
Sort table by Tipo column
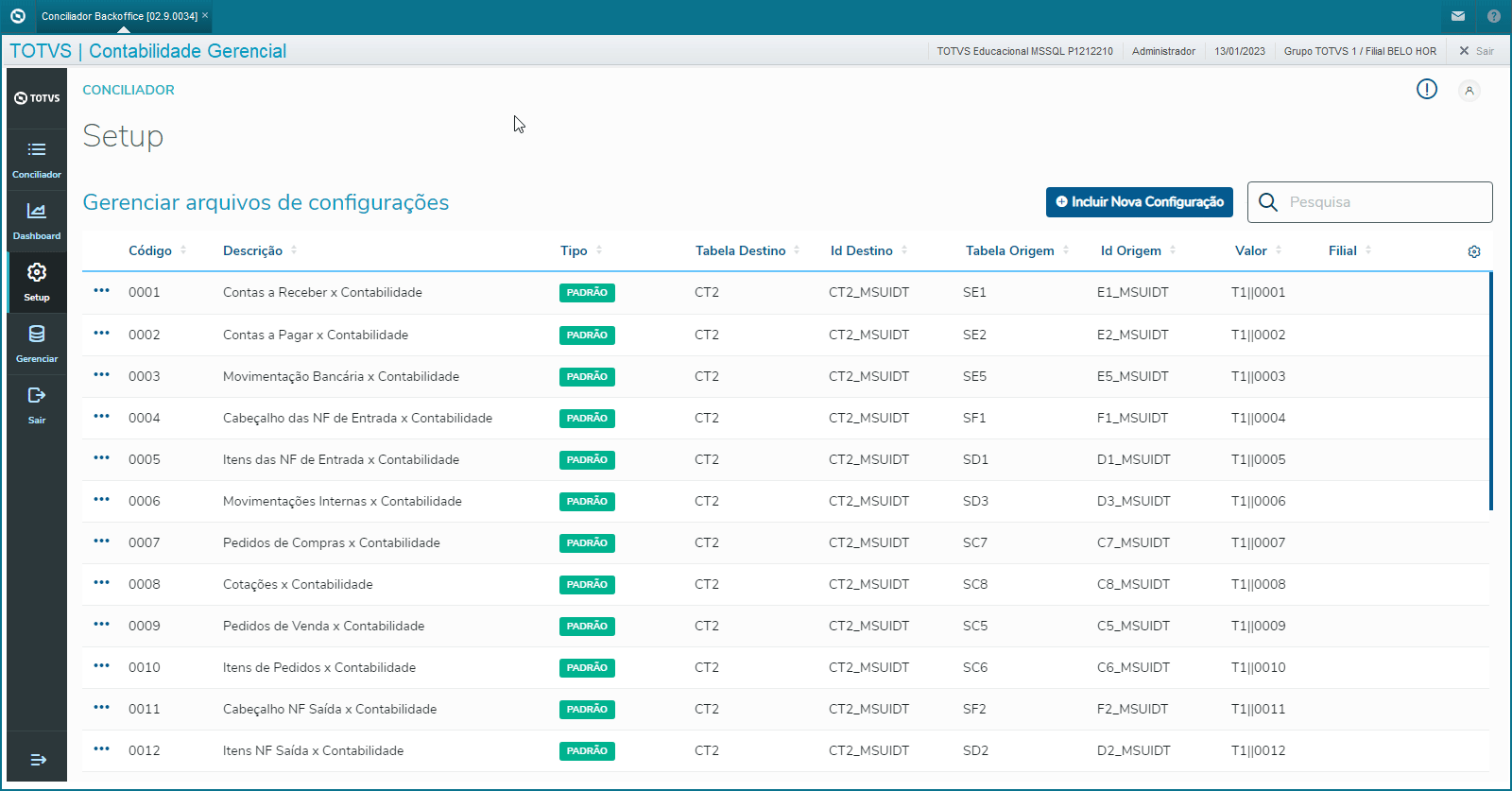pyautogui.click(x=581, y=250)
